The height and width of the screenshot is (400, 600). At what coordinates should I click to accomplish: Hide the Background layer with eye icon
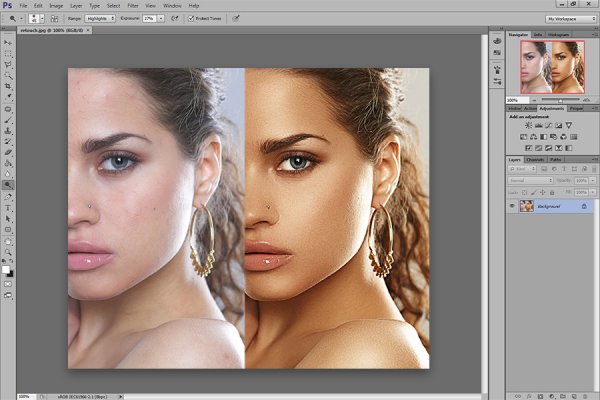point(512,206)
